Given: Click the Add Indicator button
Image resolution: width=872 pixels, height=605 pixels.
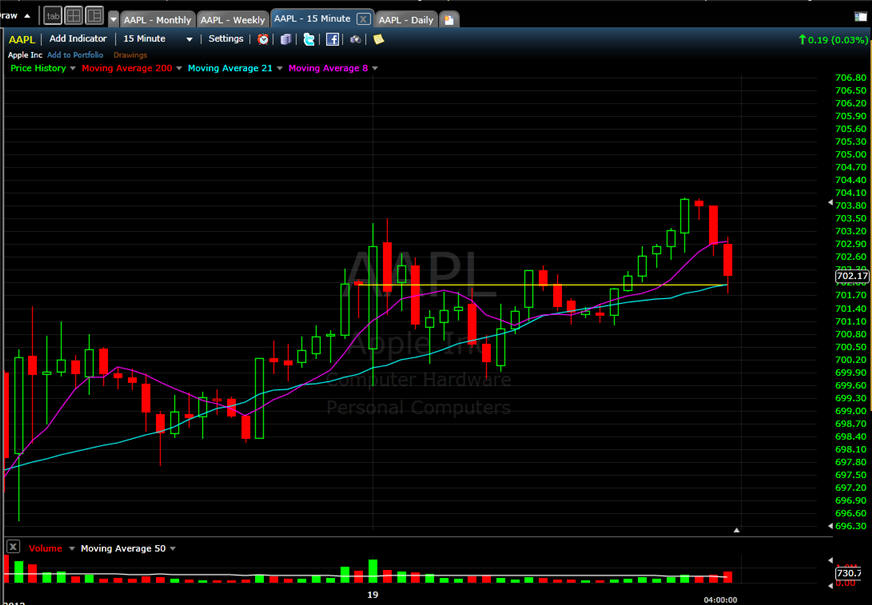Looking at the screenshot, I should [x=78, y=39].
